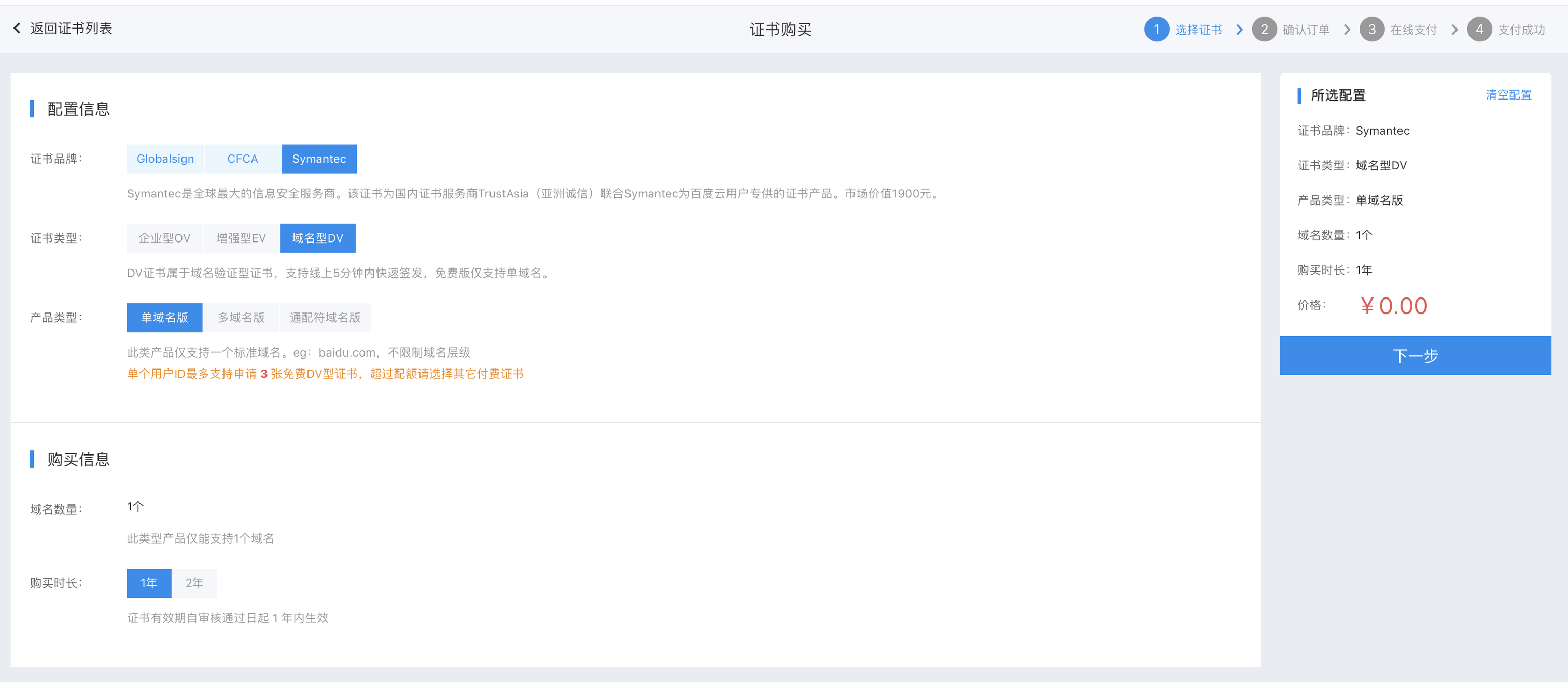Click the step 3 circle icon
This screenshot has height=682, width=1568.
point(1371,29)
